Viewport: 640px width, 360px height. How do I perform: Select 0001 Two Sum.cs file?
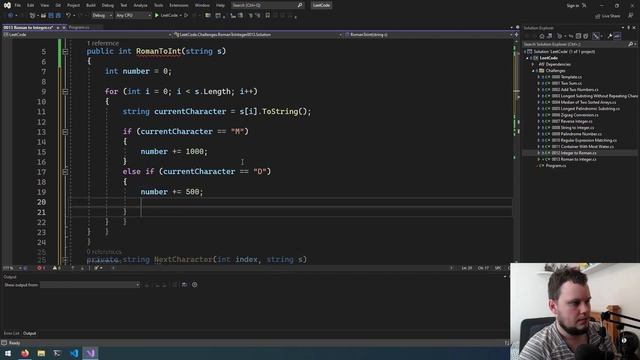coord(567,83)
